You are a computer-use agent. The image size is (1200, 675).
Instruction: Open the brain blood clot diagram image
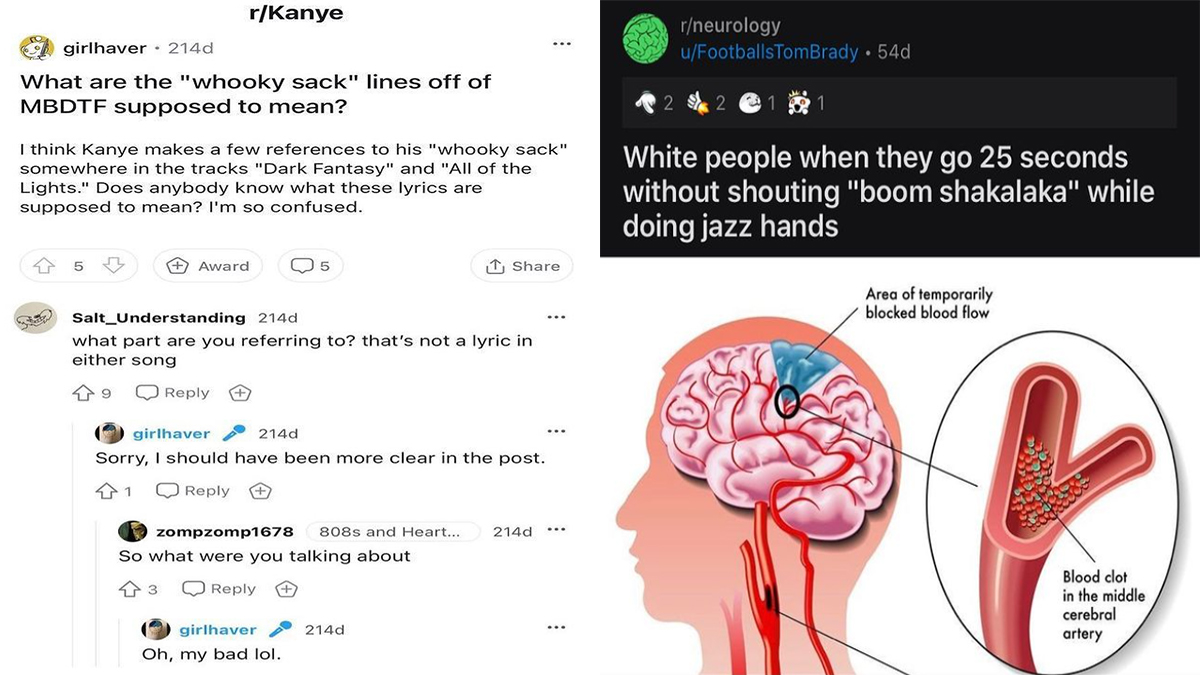click(x=900, y=466)
